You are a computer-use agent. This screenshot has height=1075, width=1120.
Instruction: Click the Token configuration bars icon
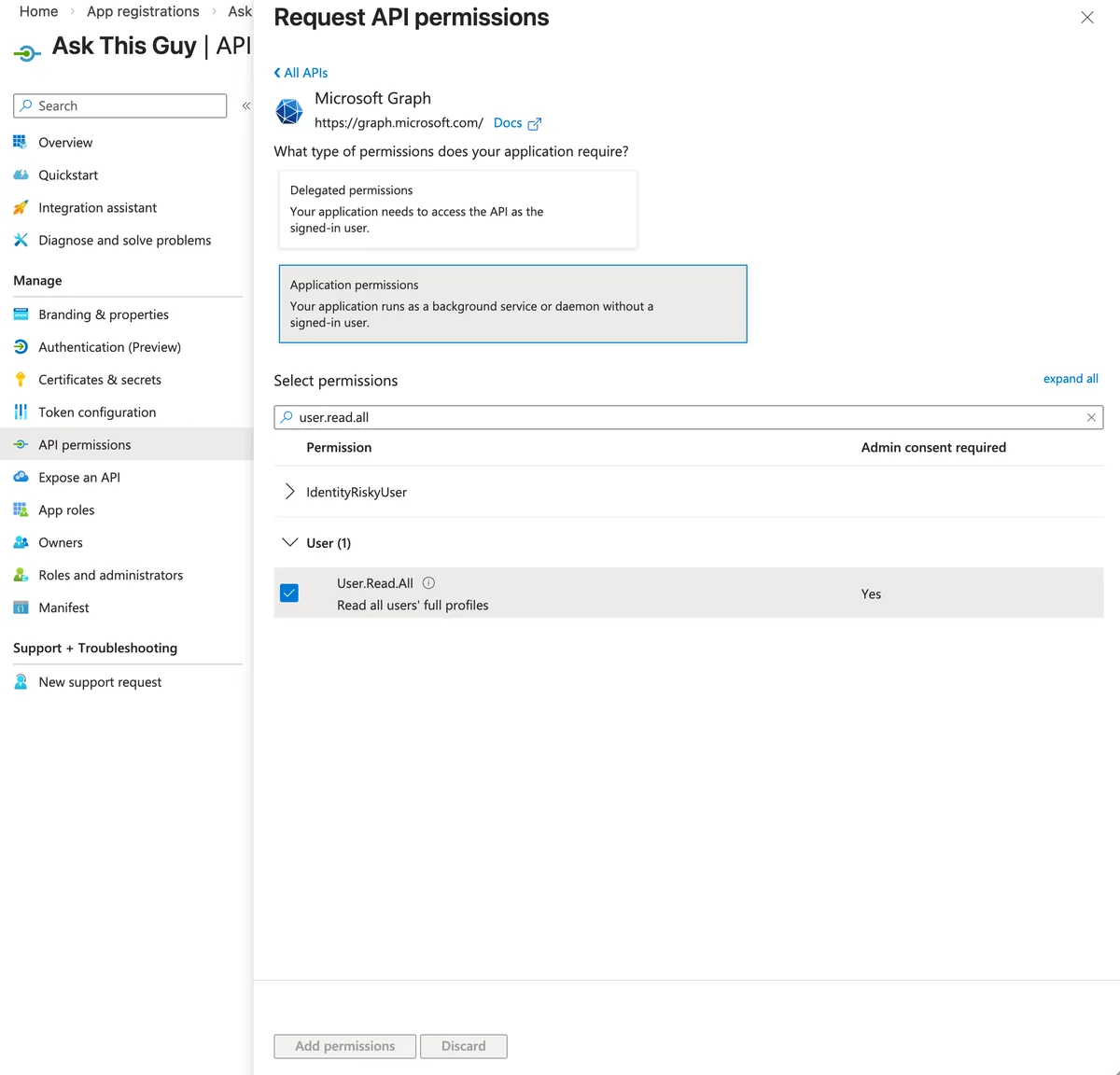click(21, 412)
